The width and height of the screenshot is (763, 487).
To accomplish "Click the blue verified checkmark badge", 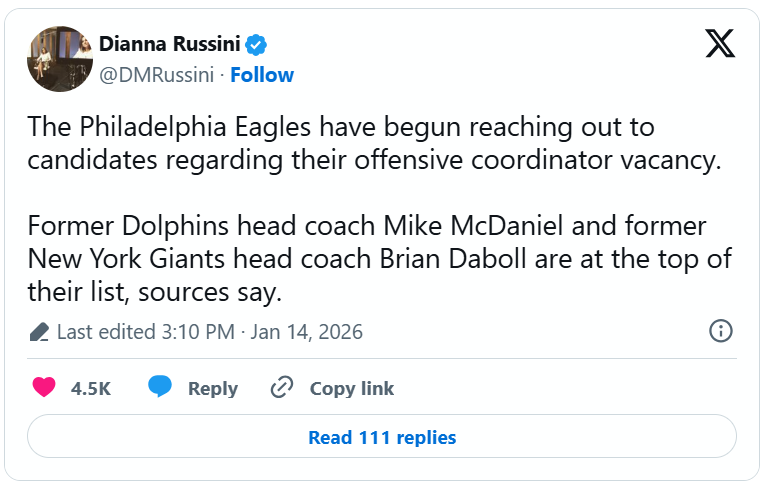I will pos(257,45).
